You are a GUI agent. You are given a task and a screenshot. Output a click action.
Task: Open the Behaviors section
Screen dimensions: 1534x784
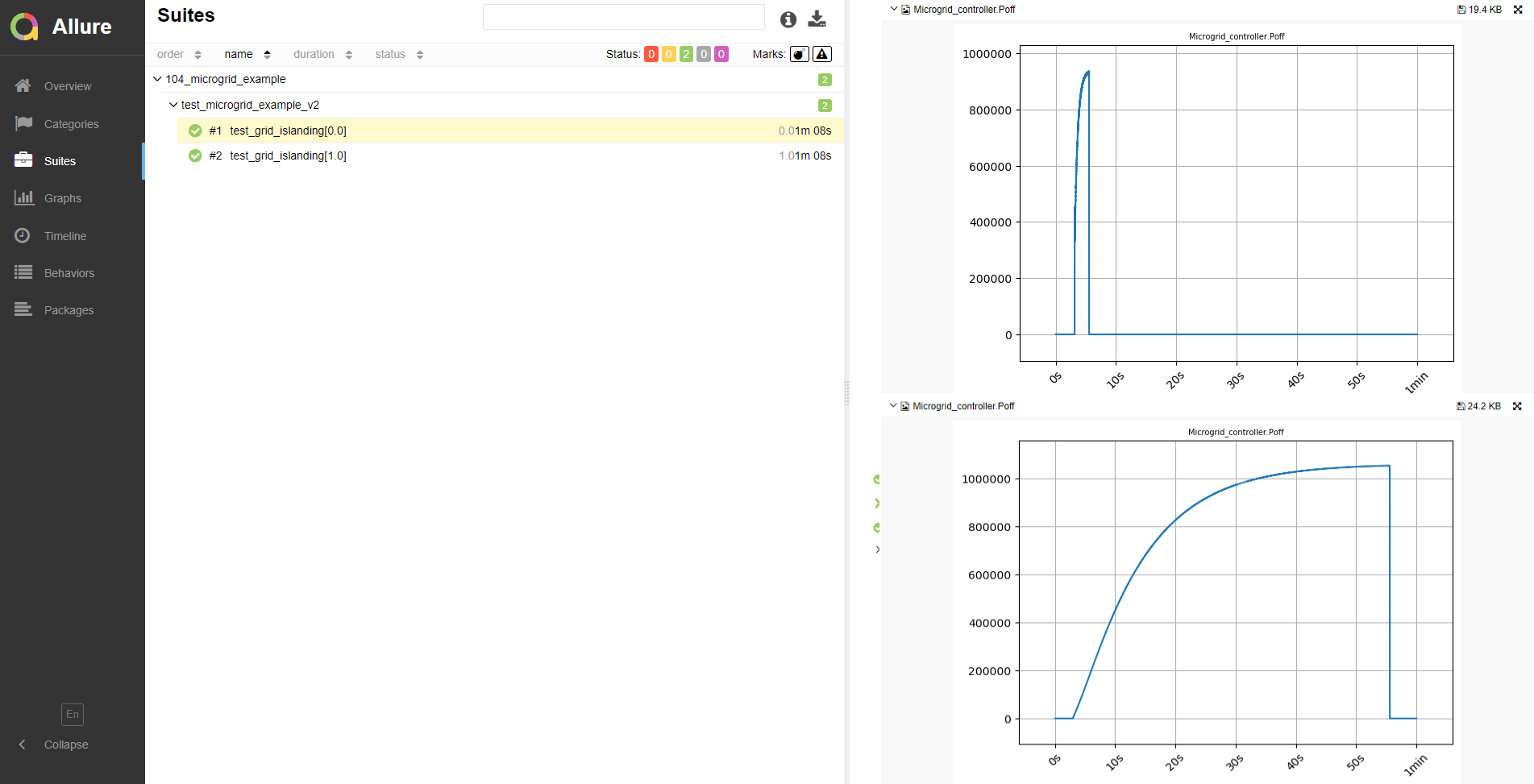(69, 273)
